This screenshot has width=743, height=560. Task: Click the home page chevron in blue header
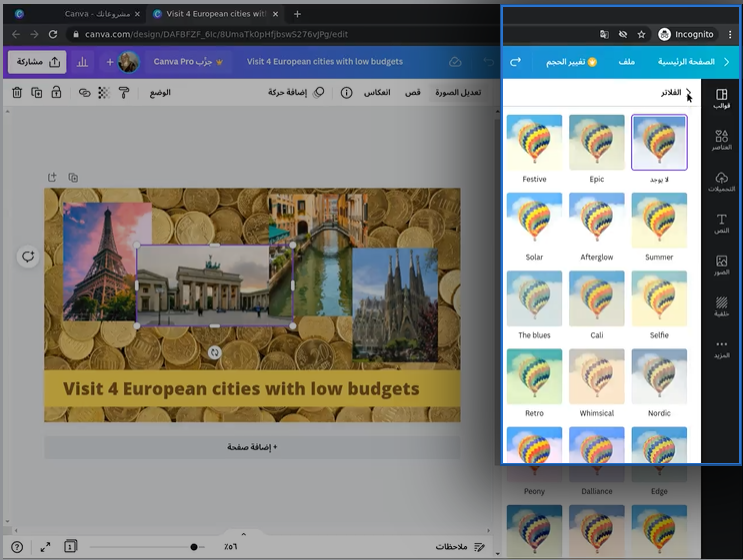(726, 62)
